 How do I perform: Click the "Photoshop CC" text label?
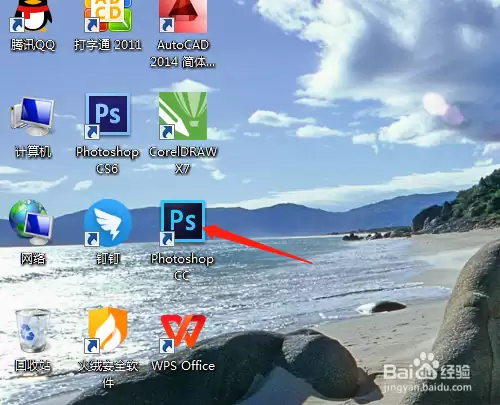pyautogui.click(x=182, y=267)
